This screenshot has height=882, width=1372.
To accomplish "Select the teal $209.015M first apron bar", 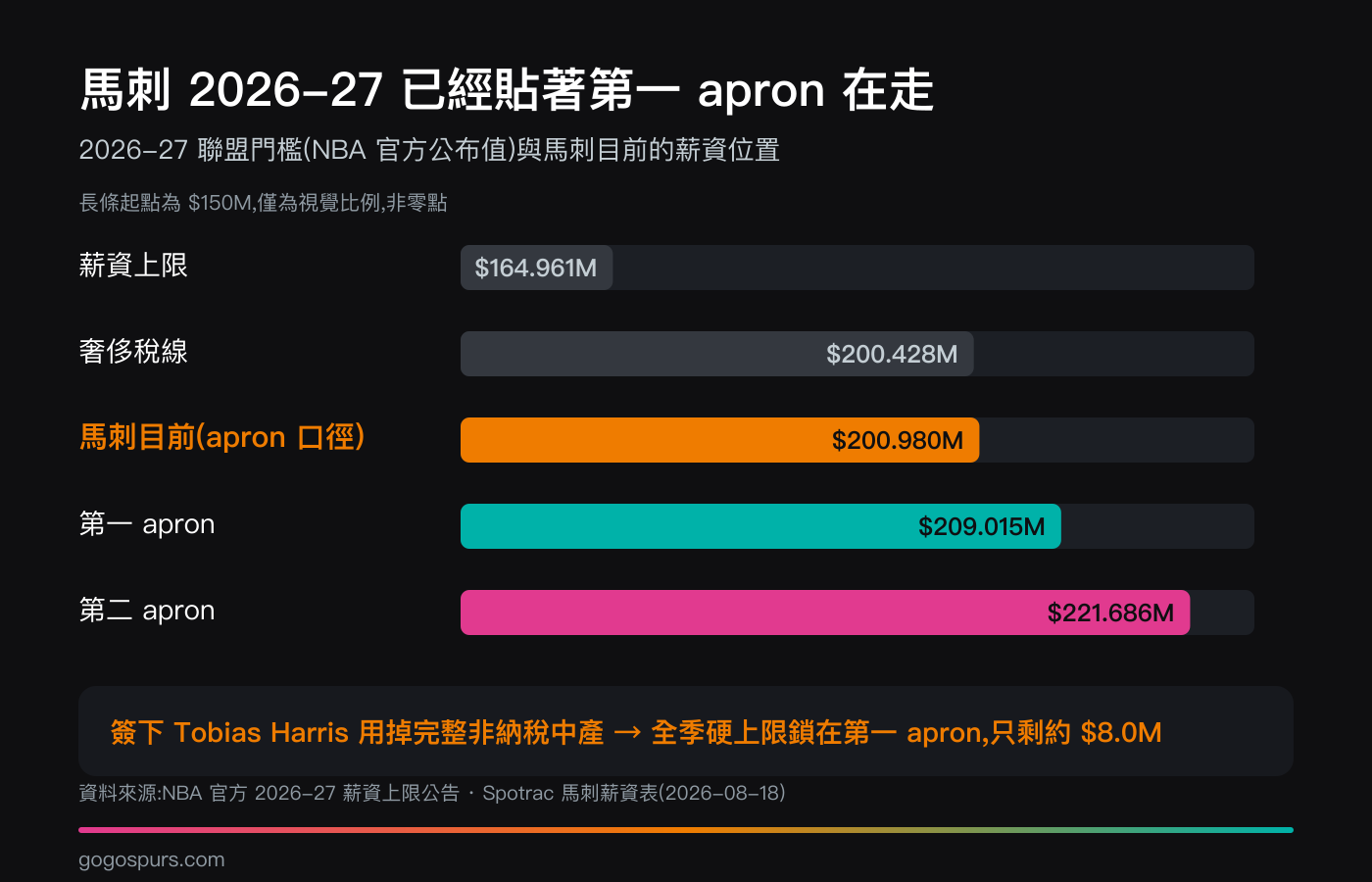I will click(x=760, y=526).
